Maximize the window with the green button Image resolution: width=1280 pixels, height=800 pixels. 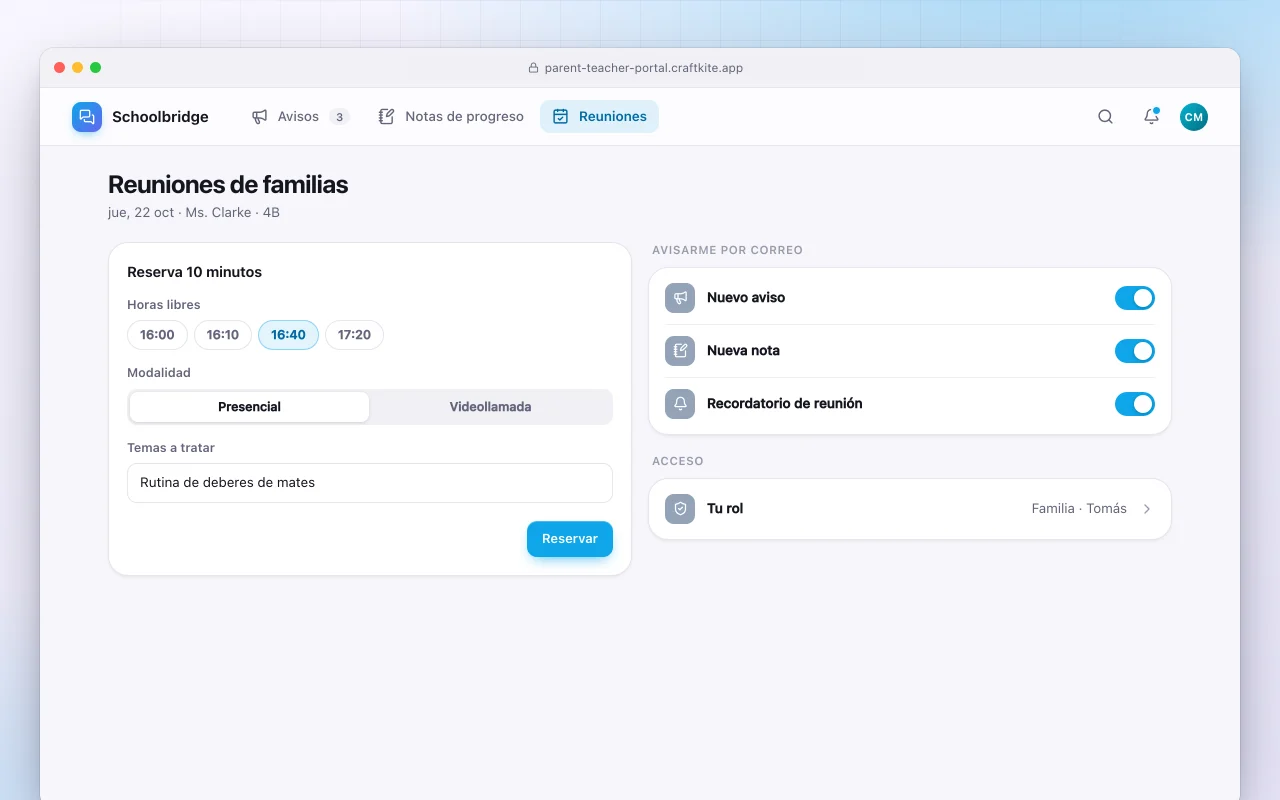(96, 68)
